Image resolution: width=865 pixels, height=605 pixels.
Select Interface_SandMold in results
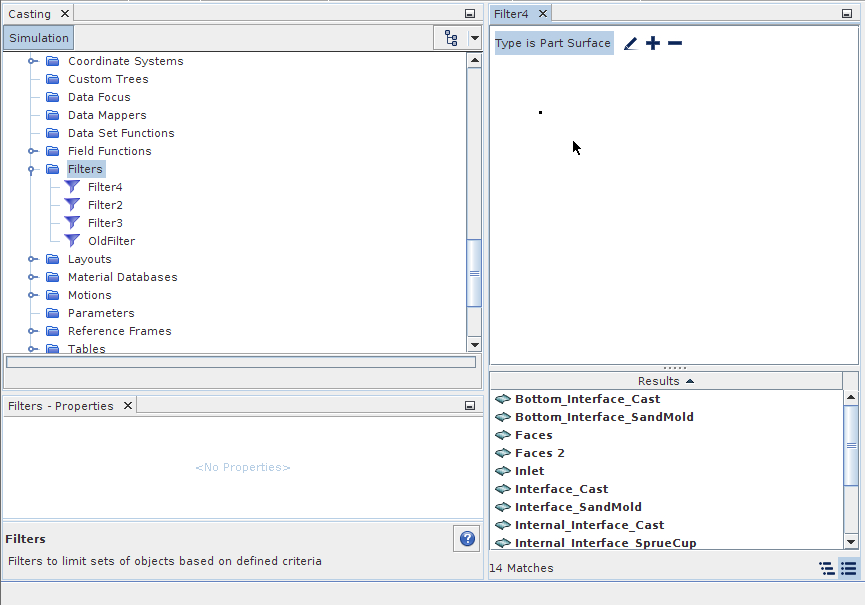tap(578, 507)
